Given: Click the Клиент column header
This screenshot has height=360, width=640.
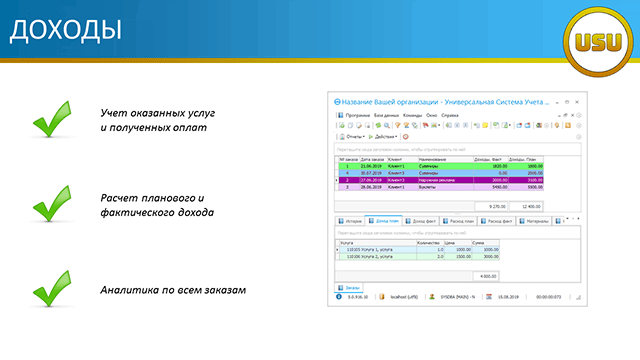Looking at the screenshot, I should pyautogui.click(x=402, y=160).
